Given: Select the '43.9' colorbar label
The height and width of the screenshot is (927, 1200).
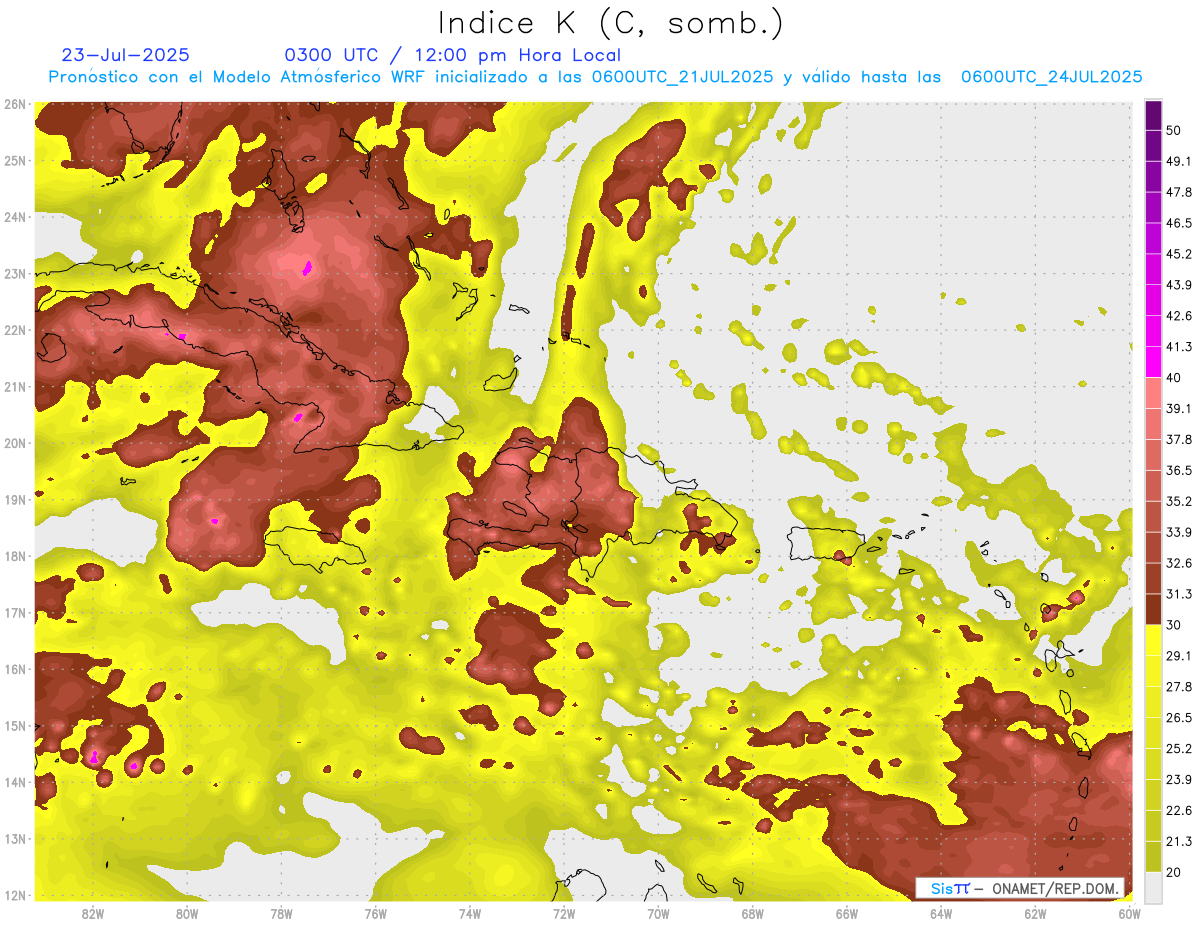Looking at the screenshot, I should tap(1179, 285).
